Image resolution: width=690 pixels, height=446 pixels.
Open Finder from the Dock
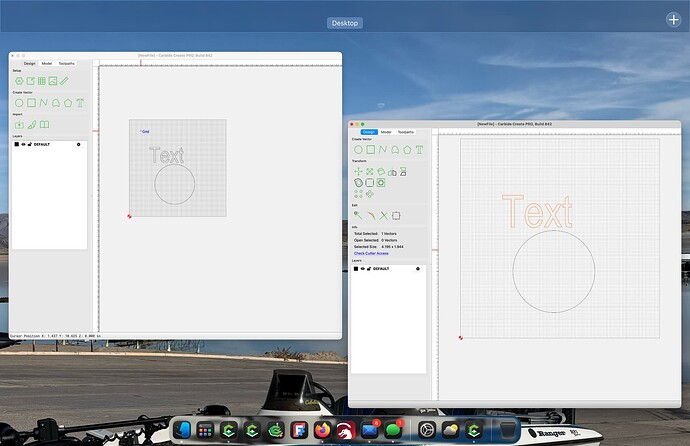coord(182,430)
